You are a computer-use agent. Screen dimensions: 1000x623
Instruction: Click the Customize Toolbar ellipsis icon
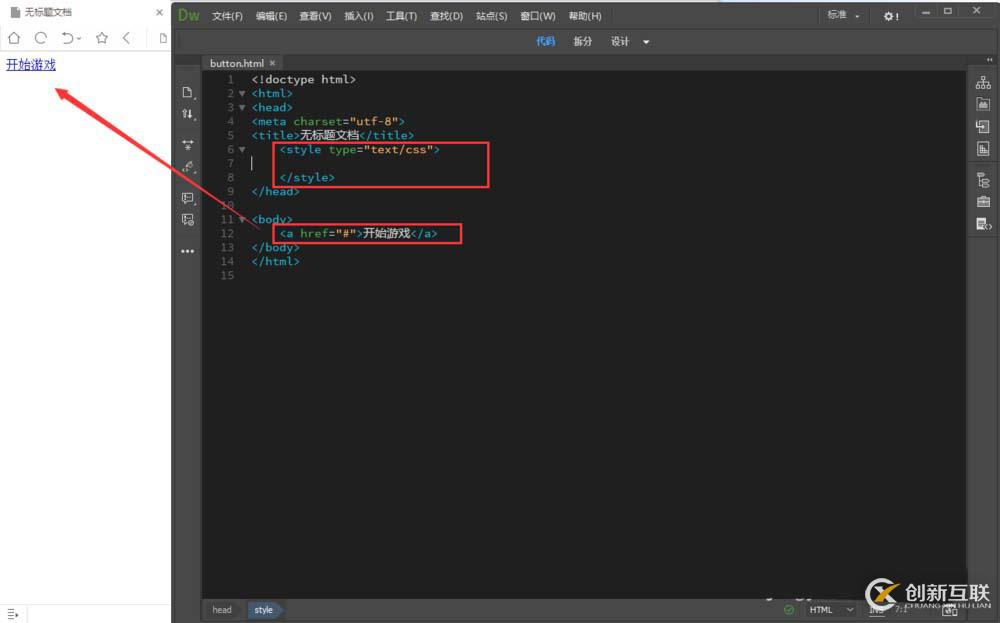pyautogui.click(x=187, y=251)
